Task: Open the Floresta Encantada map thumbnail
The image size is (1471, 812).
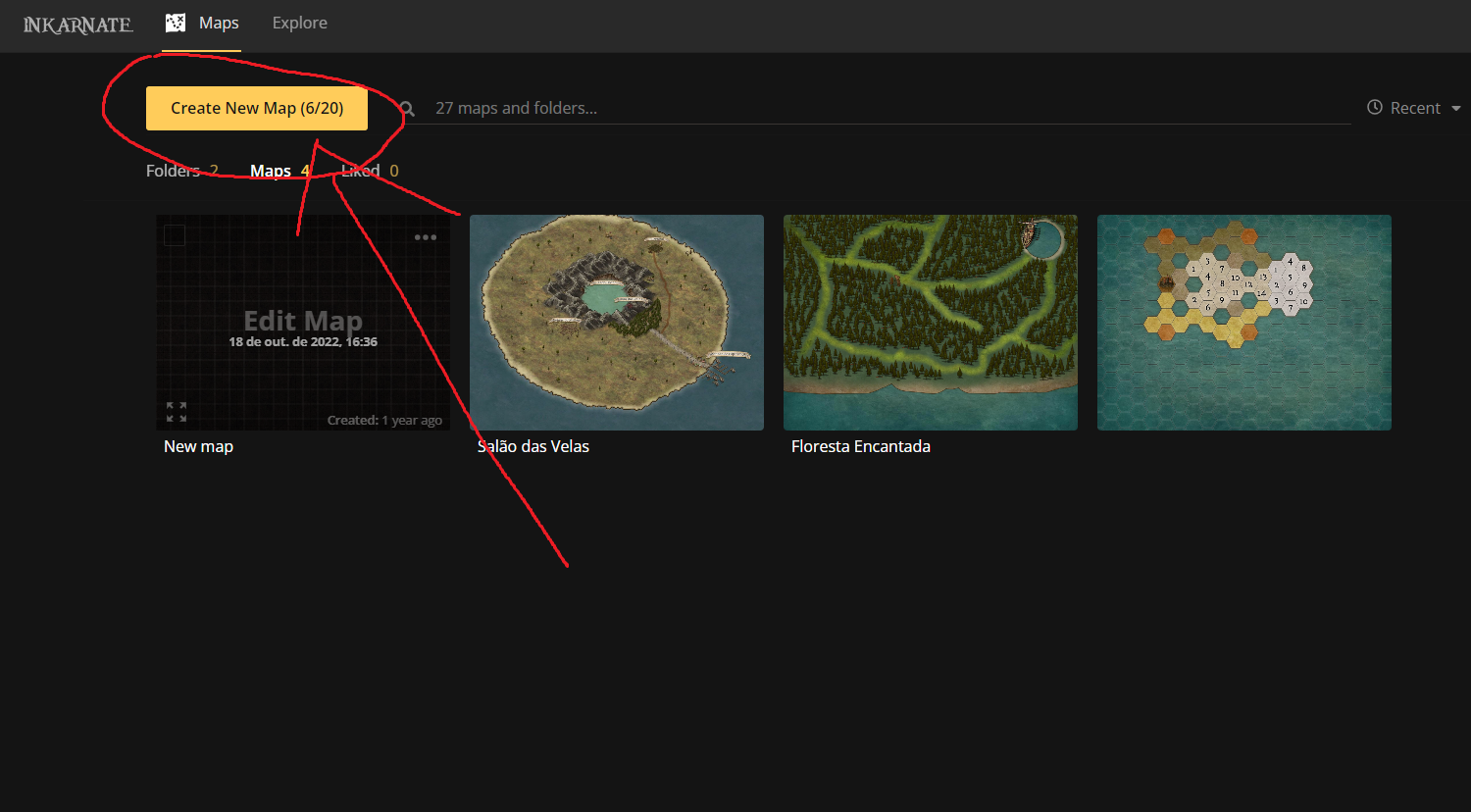Action: point(930,322)
